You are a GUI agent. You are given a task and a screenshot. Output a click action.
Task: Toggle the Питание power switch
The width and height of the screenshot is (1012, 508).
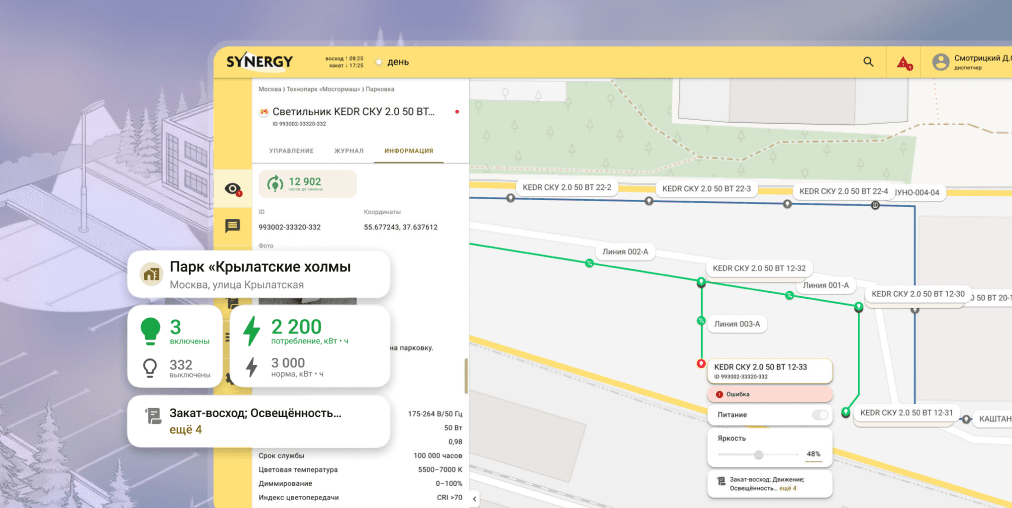[x=820, y=415]
